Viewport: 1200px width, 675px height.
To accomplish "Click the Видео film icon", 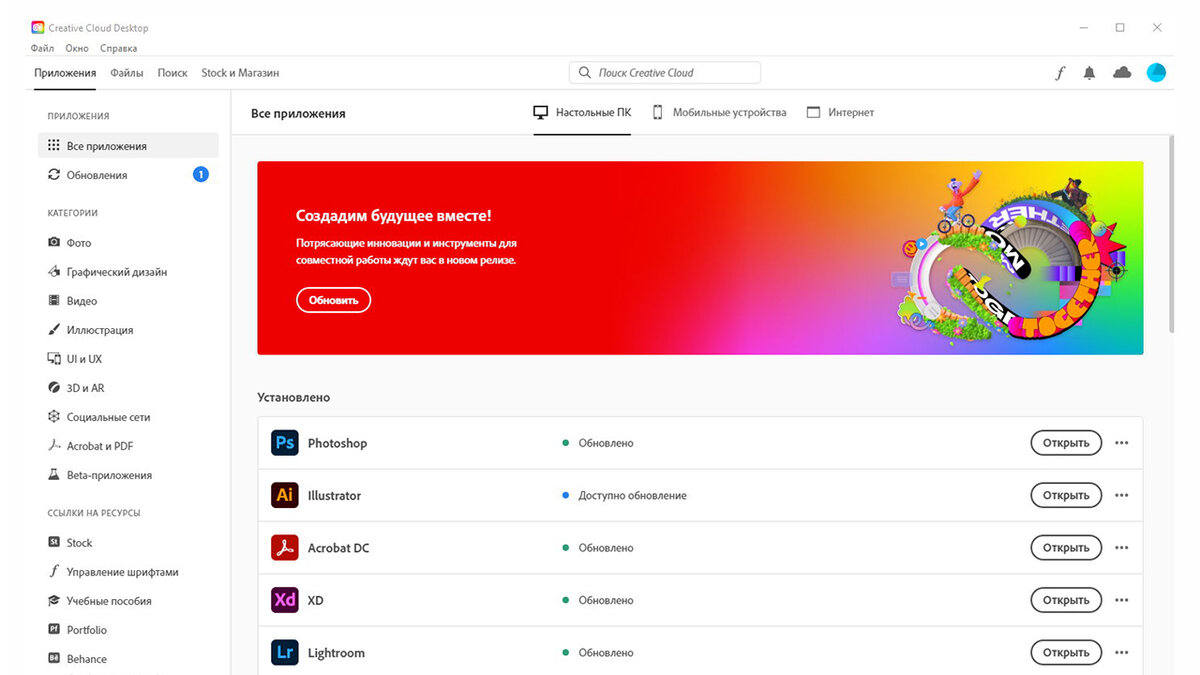I will 55,301.
